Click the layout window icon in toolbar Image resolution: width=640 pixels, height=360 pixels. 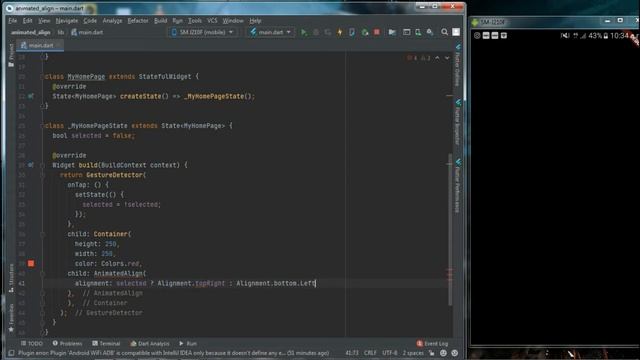point(407,32)
